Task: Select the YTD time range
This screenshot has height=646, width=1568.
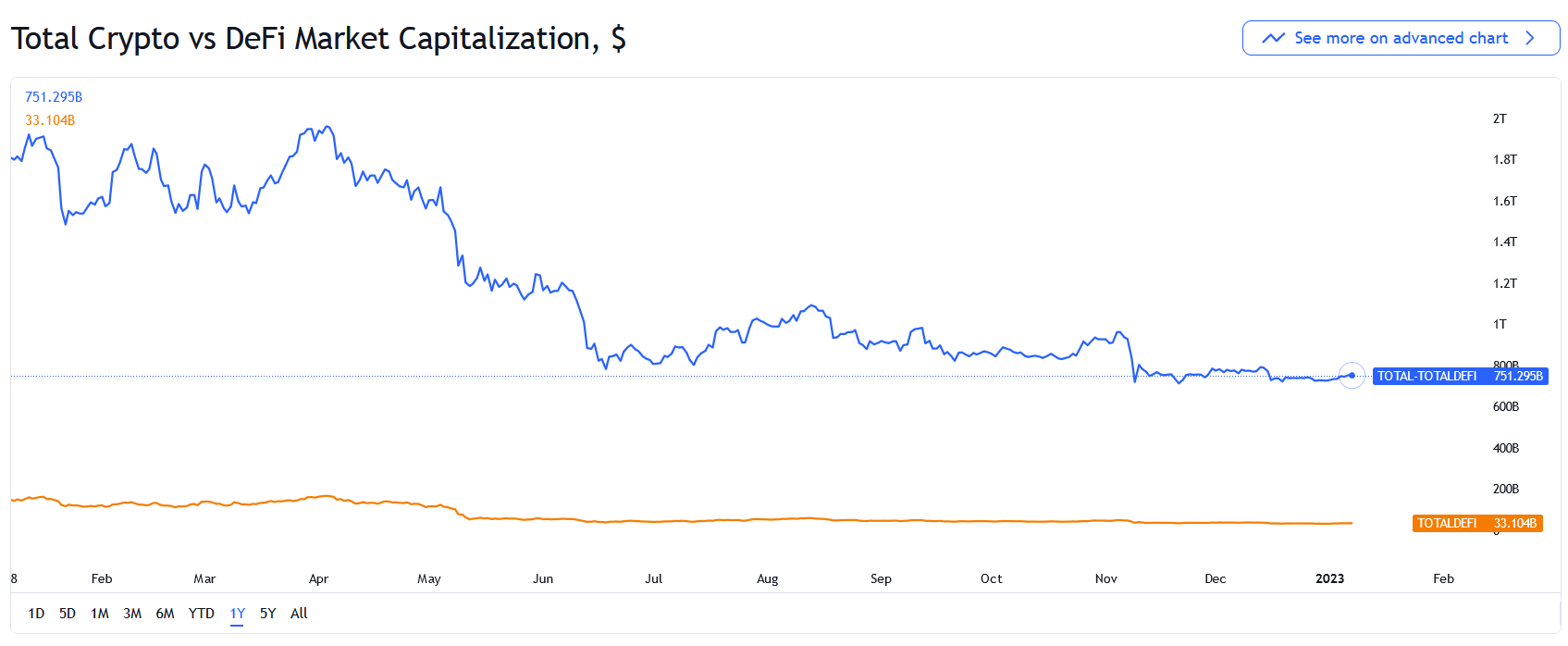Action: point(201,614)
